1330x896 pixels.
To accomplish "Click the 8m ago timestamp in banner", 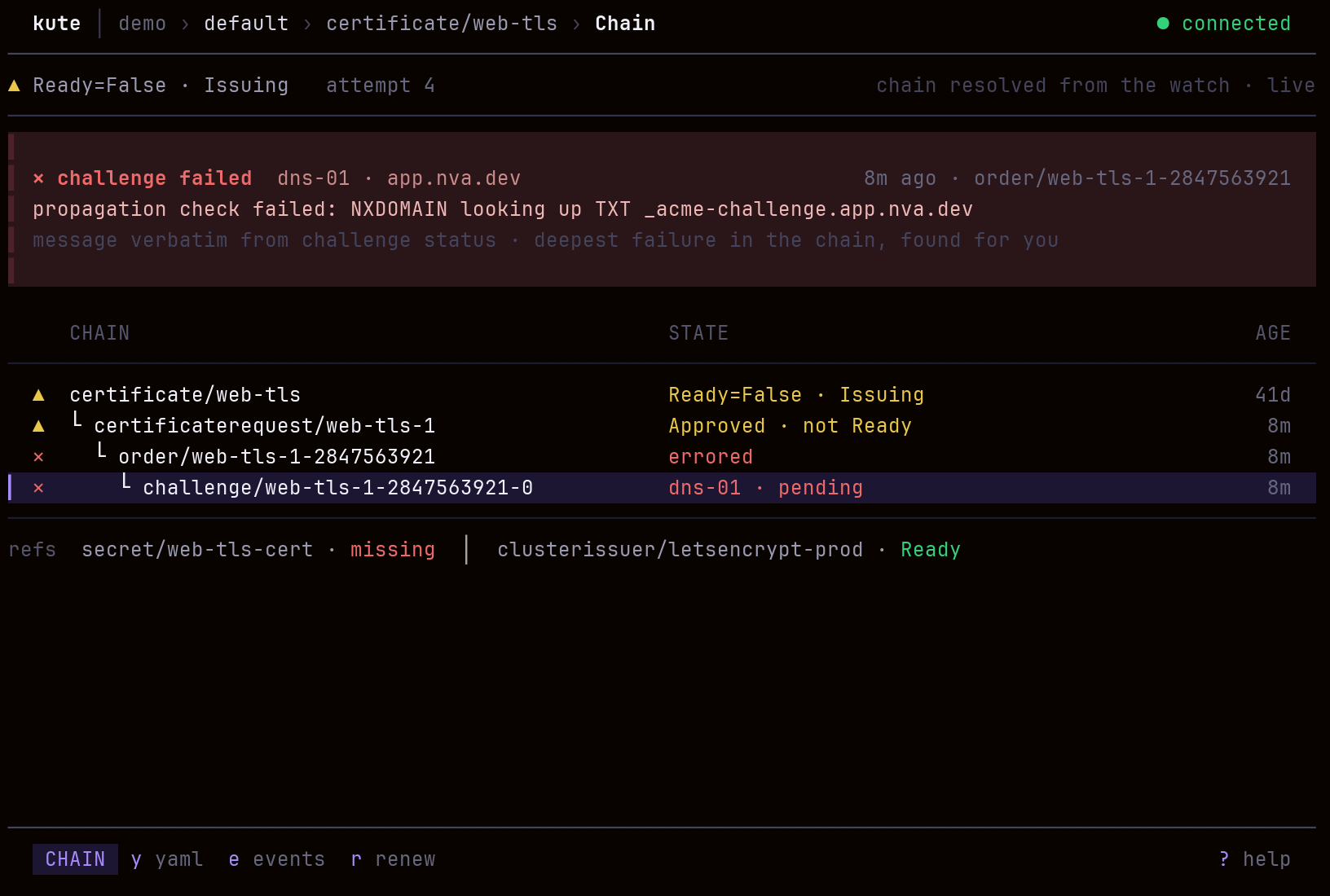I will pyautogui.click(x=901, y=178).
